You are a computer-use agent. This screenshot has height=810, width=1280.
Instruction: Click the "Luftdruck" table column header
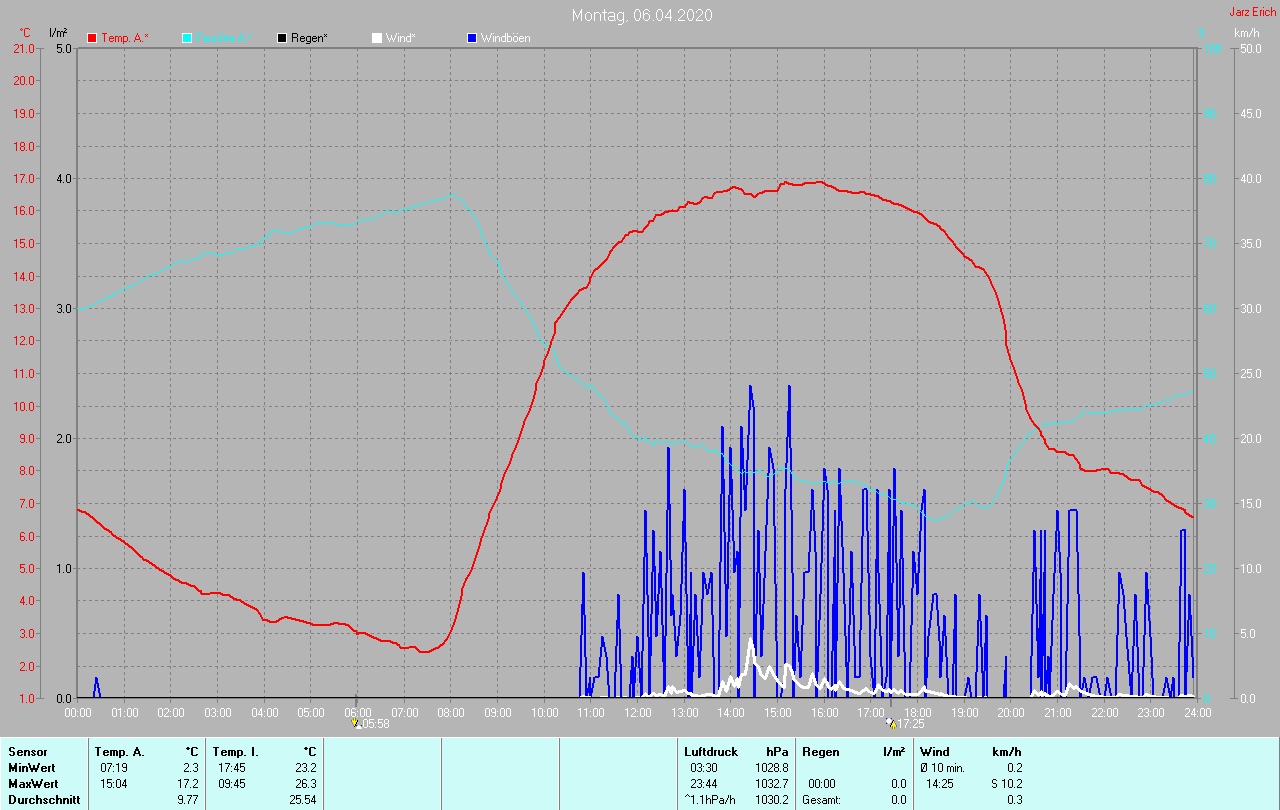[x=710, y=751]
